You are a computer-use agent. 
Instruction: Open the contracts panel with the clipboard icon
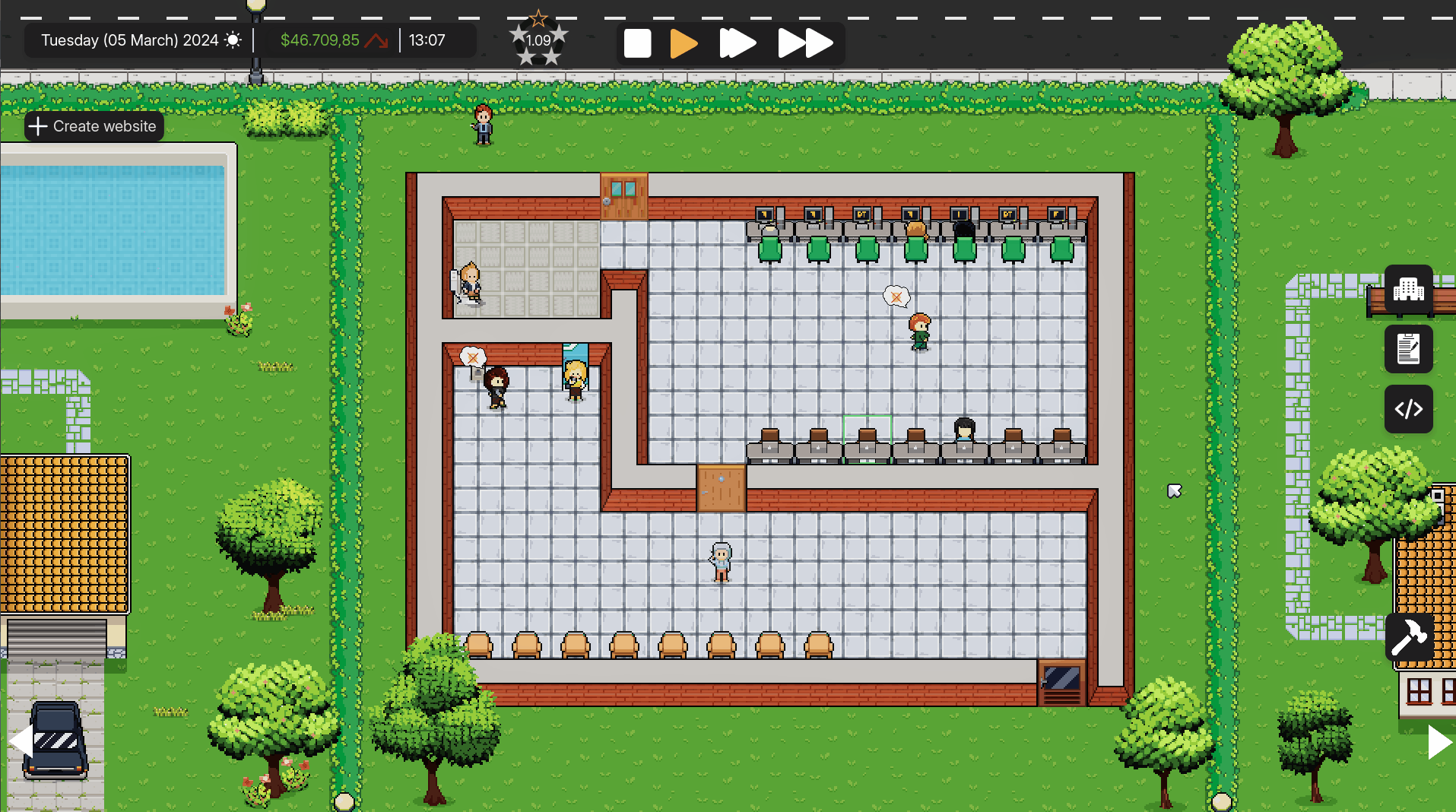pyautogui.click(x=1409, y=349)
